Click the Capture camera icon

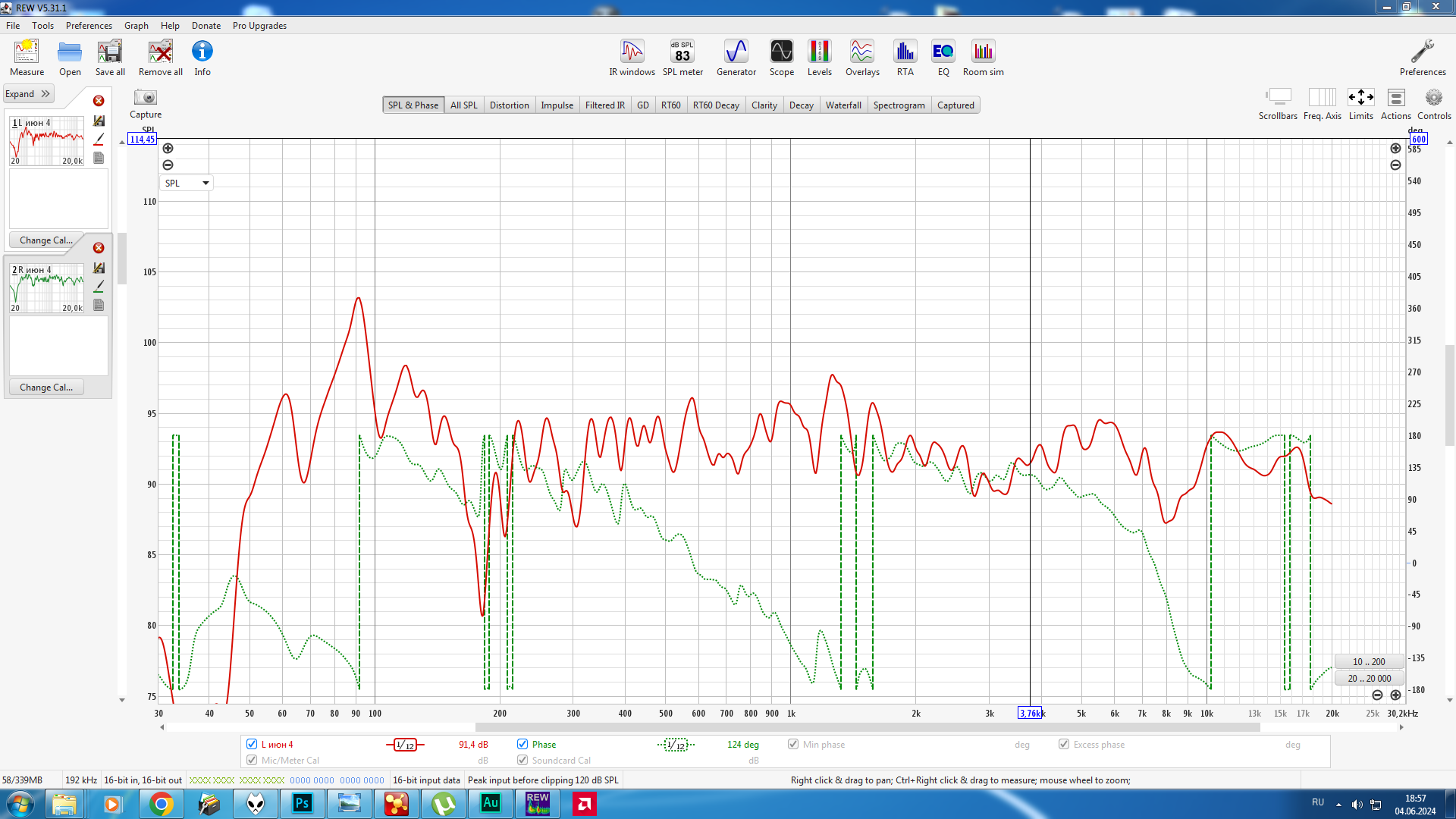pyautogui.click(x=145, y=98)
